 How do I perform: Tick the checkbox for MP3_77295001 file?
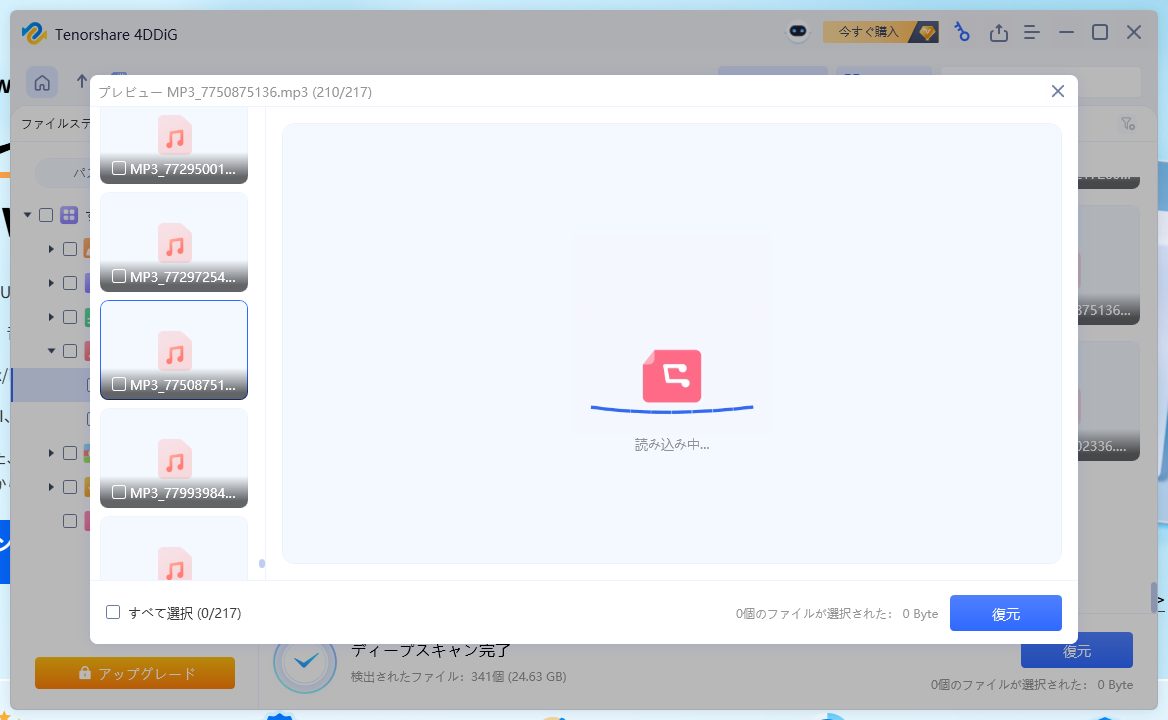119,169
